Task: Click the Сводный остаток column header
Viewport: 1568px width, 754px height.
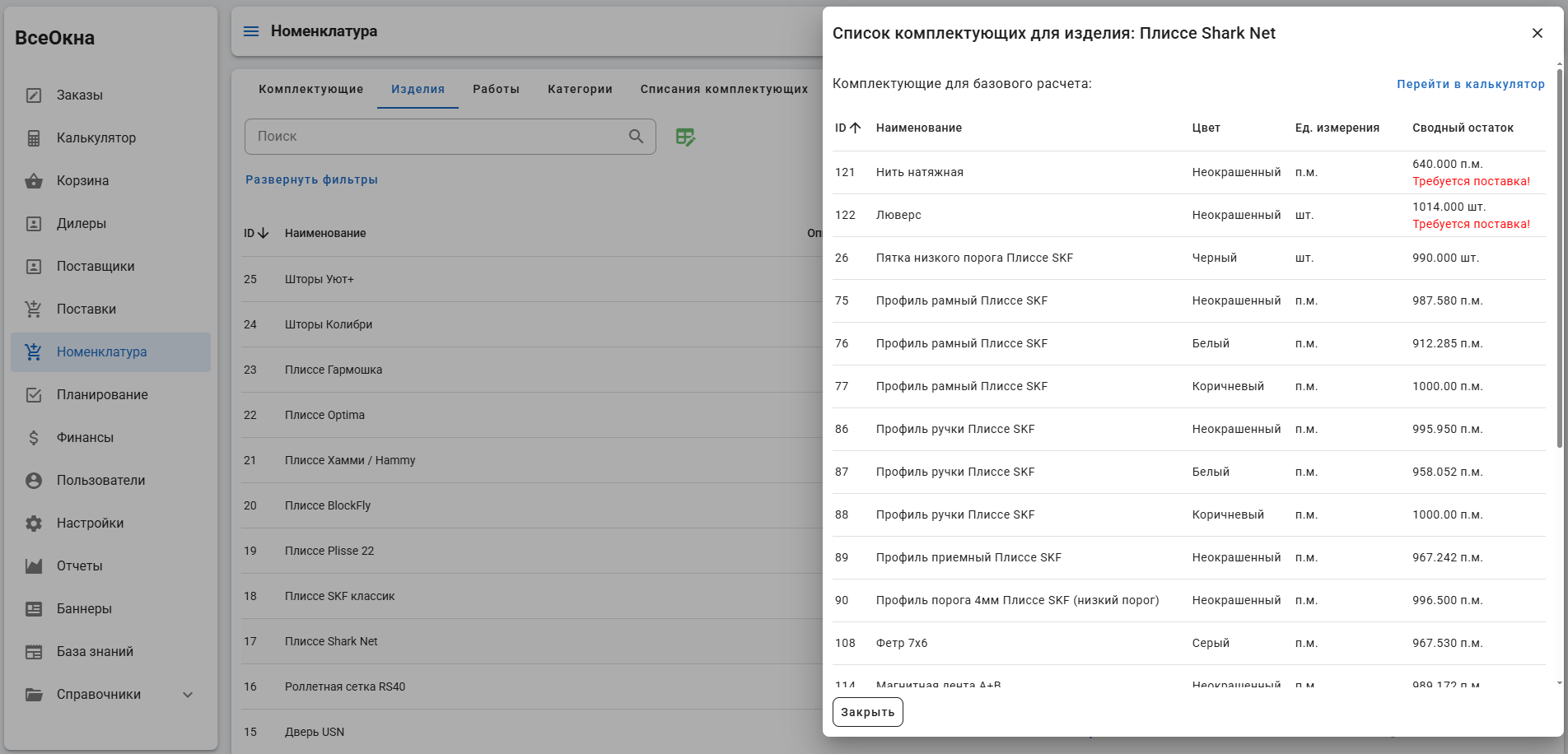Action: [x=1463, y=128]
